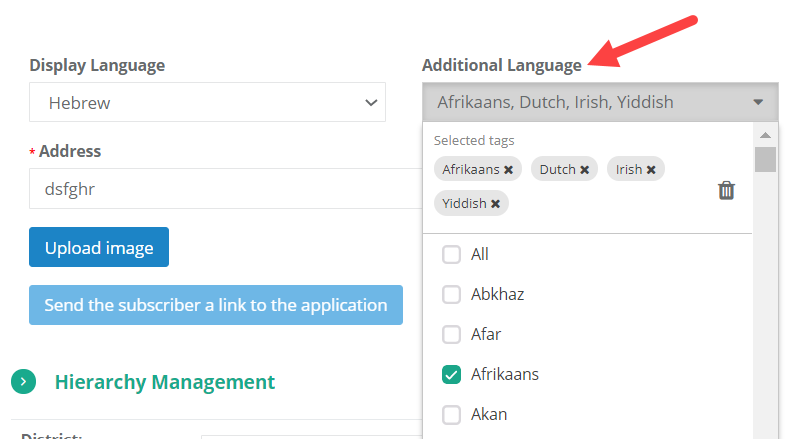Expand the Hierarchy Management section arrow
The width and height of the screenshot is (800, 439).
(24, 382)
